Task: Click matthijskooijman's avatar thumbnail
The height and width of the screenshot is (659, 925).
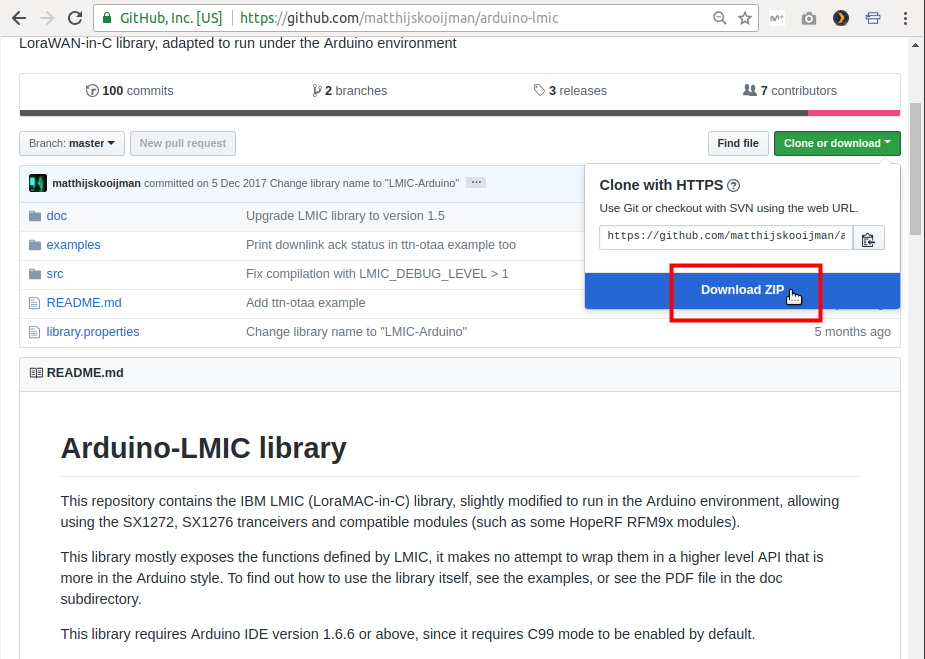Action: 38,183
